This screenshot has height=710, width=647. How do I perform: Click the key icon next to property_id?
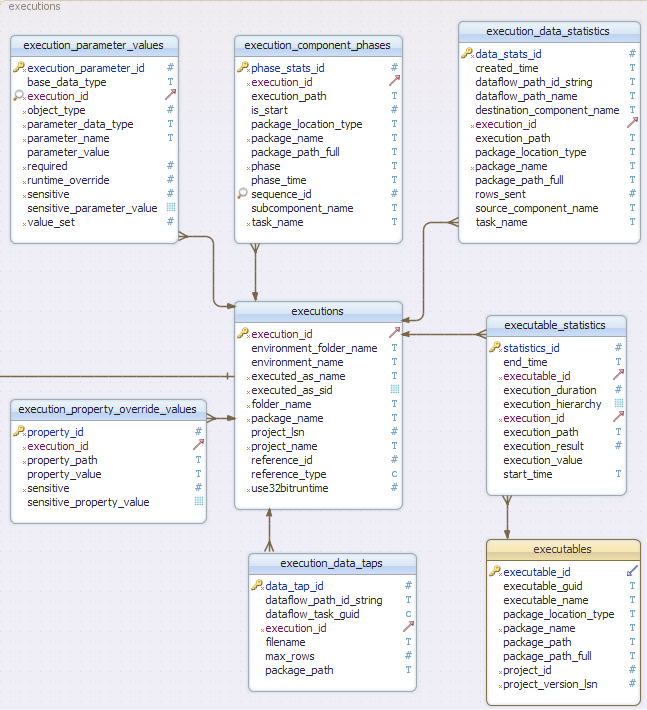click(x=19, y=432)
